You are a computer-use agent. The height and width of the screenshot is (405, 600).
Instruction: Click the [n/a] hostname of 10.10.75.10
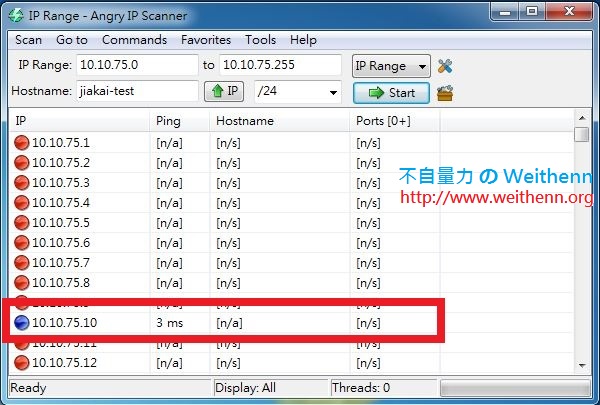tap(229, 323)
